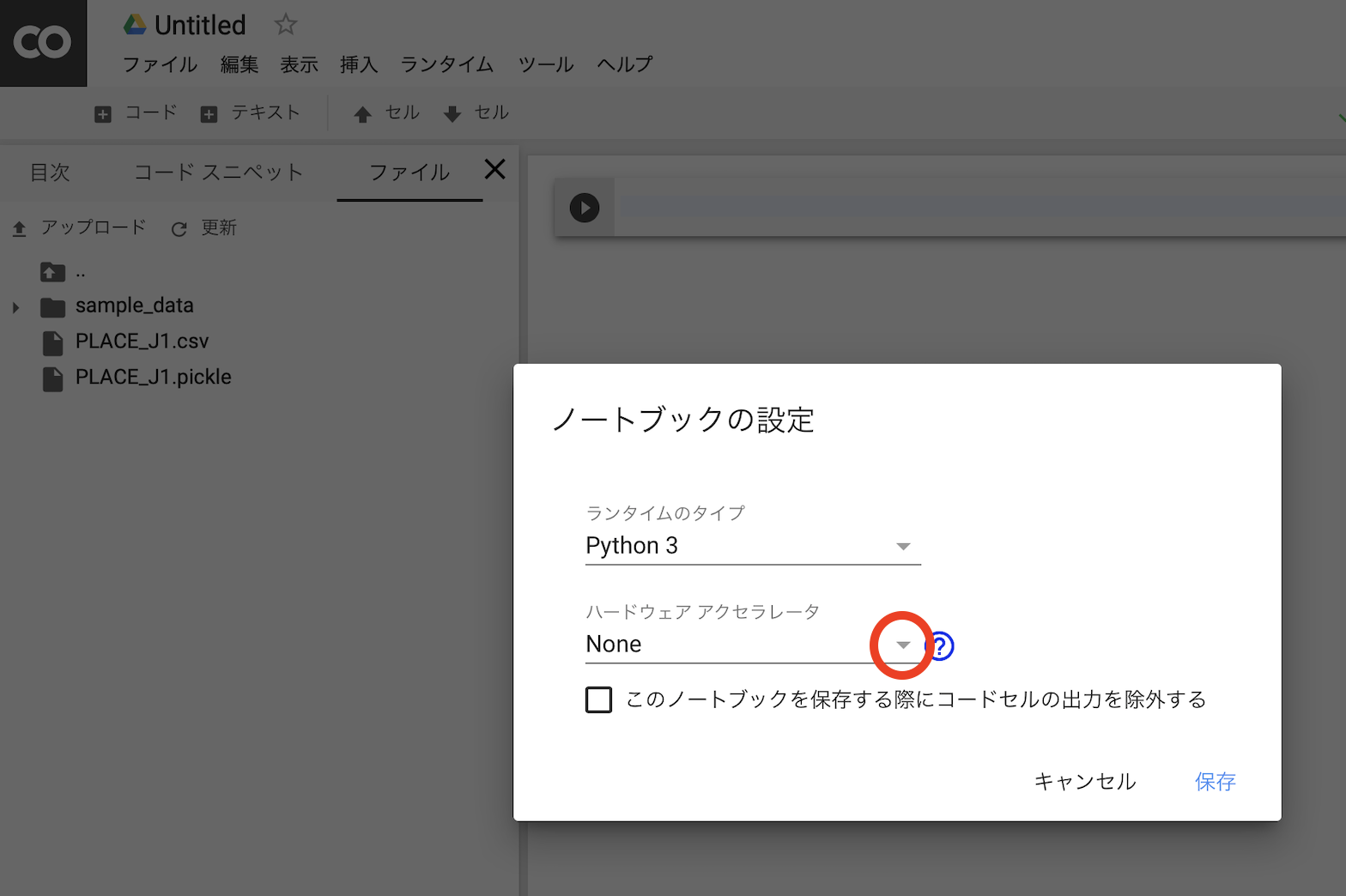Click the None accelerator value
The image size is (1346, 896).
[614, 645]
